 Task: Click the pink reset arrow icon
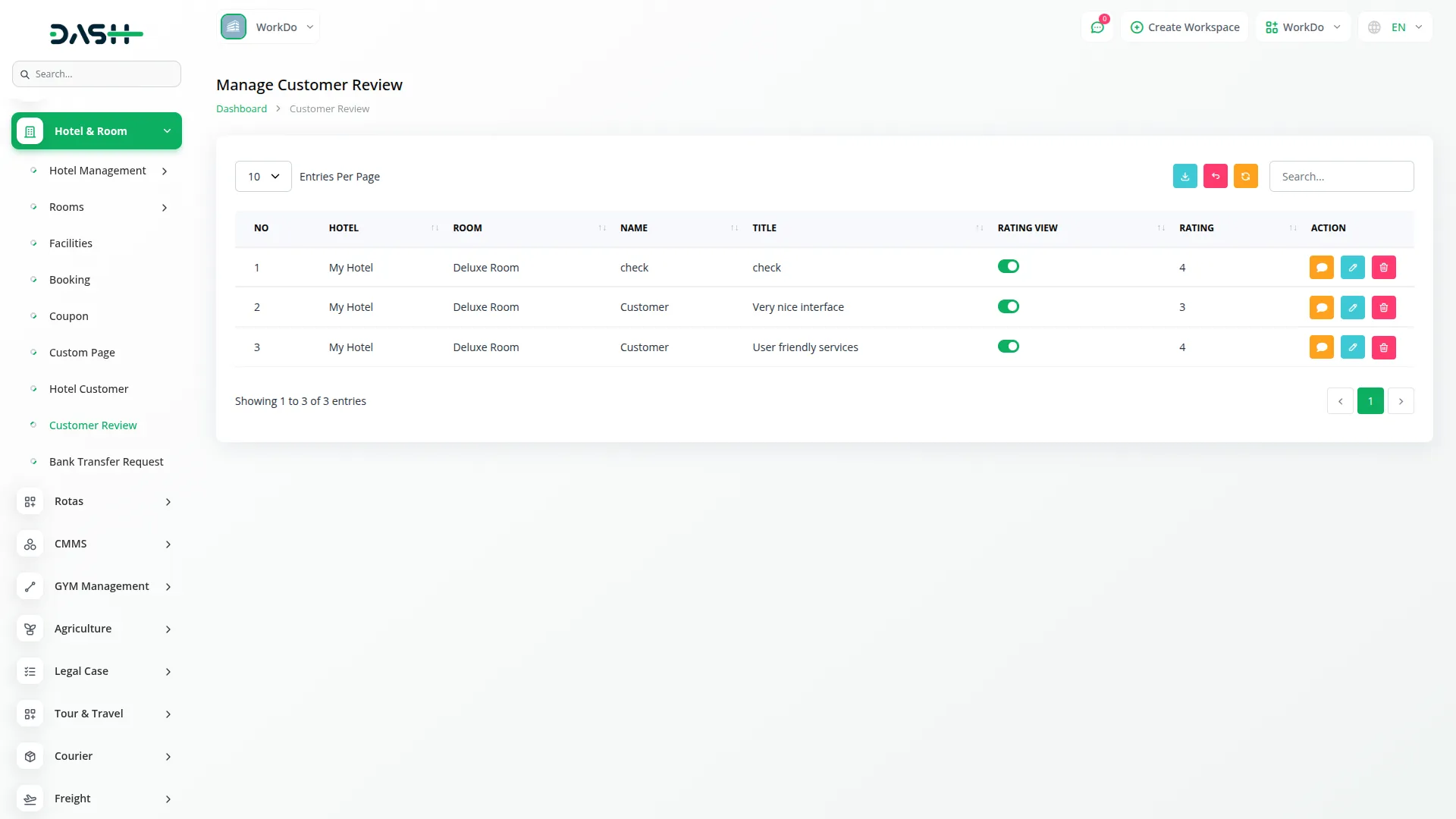[x=1215, y=176]
